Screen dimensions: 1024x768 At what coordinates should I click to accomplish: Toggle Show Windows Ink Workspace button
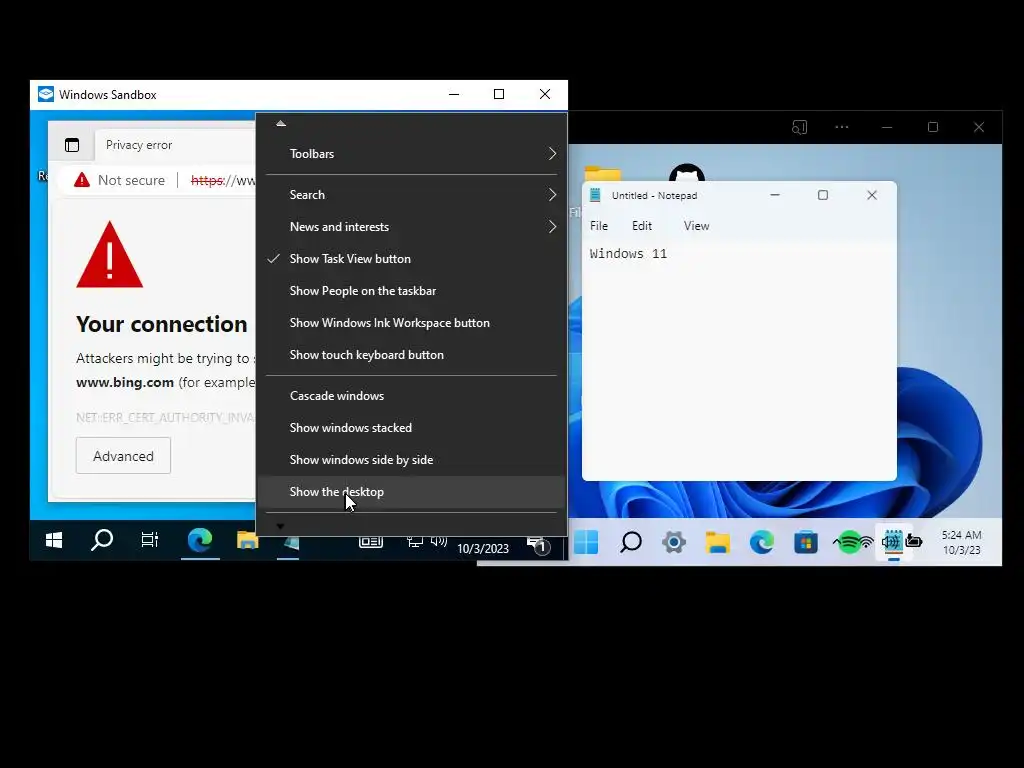coord(411,323)
